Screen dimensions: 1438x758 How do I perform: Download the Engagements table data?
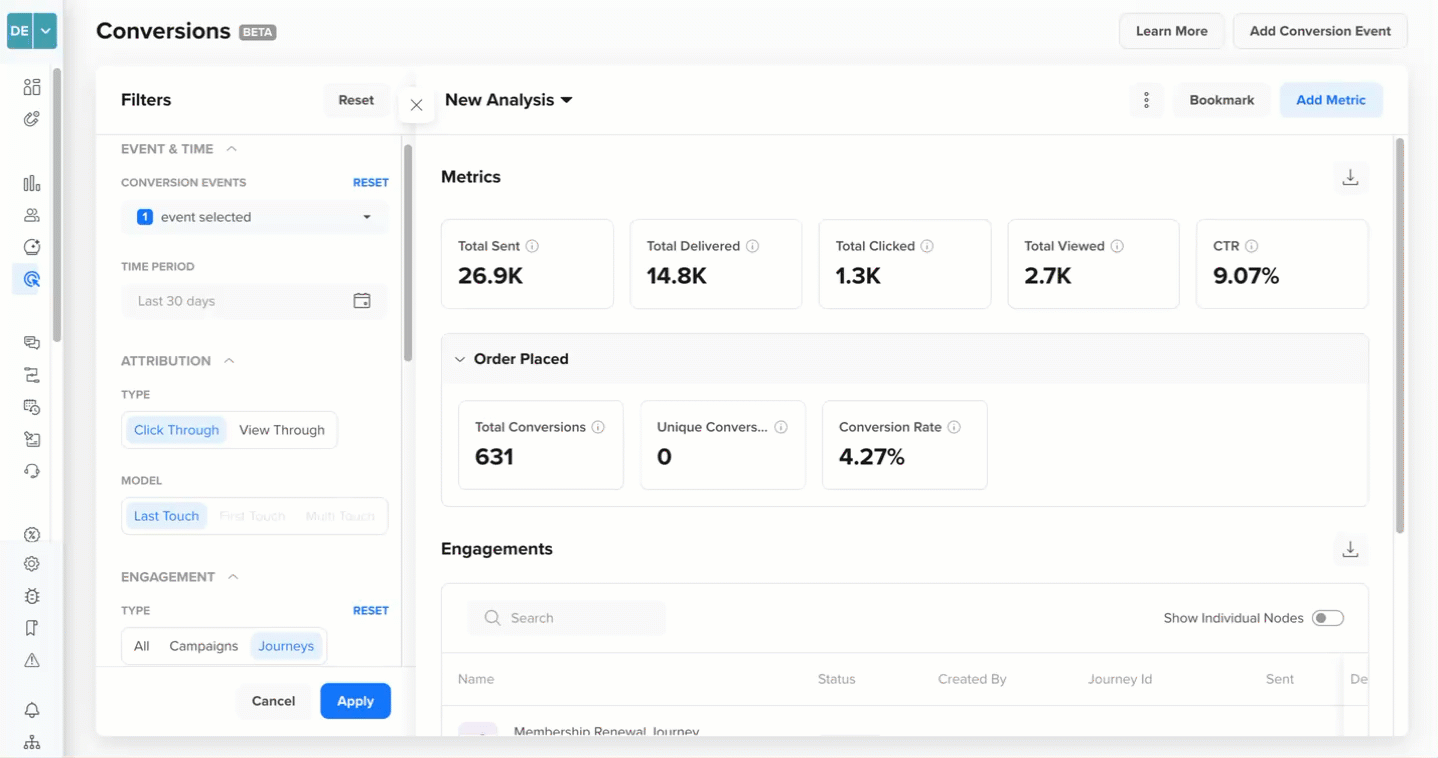pos(1350,549)
